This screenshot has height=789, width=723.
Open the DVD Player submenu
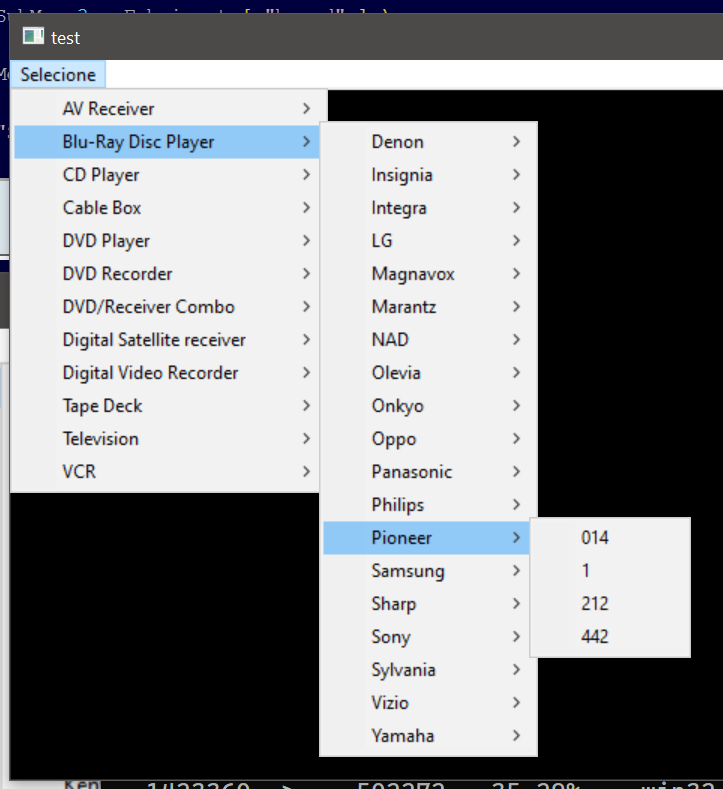(x=167, y=241)
